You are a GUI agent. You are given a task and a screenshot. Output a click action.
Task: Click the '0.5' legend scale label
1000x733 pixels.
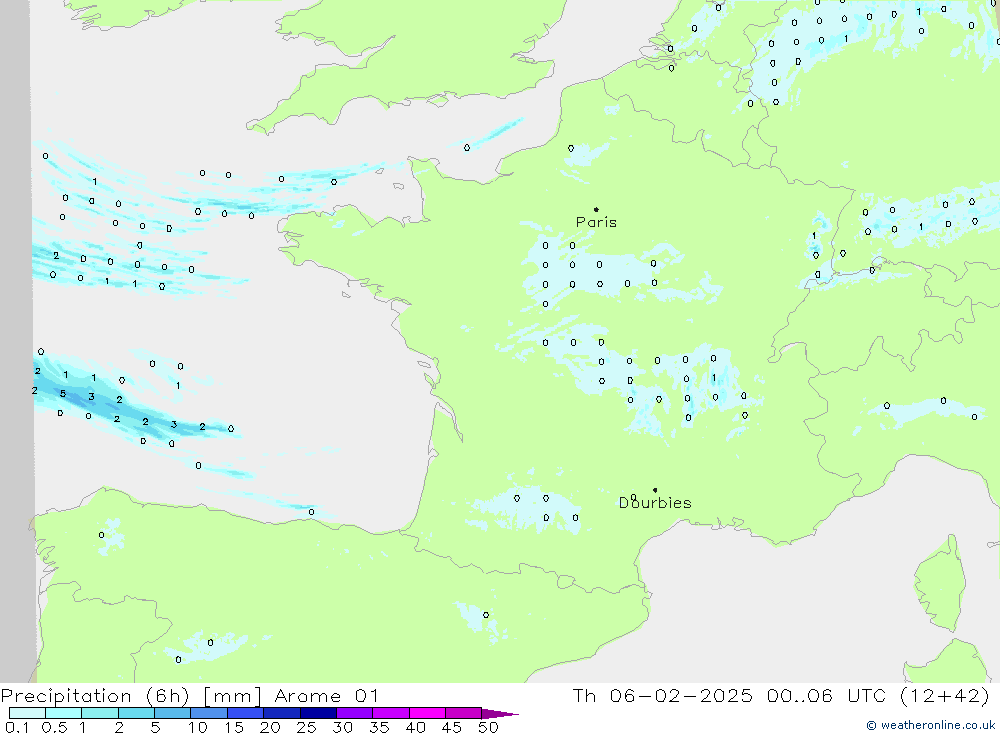[x=54, y=727]
